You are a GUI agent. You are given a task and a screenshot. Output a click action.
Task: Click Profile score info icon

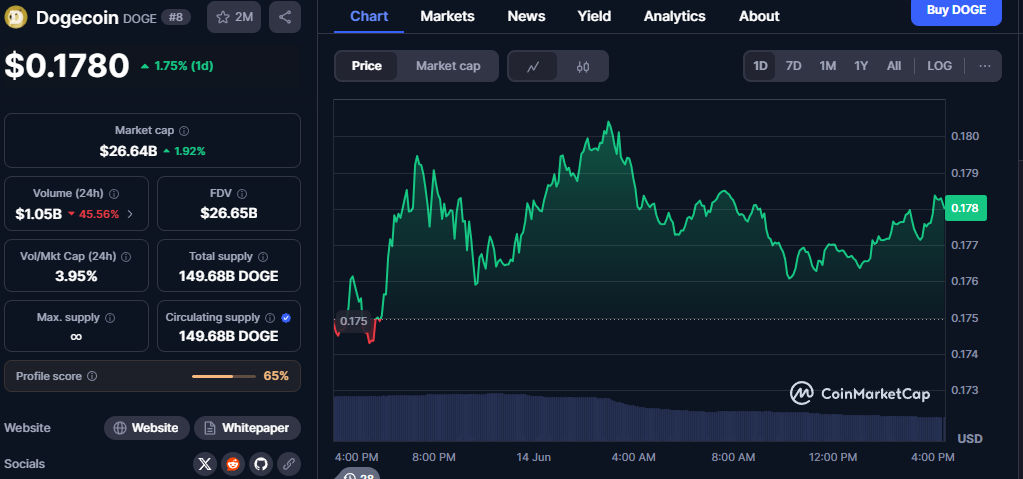click(x=92, y=376)
